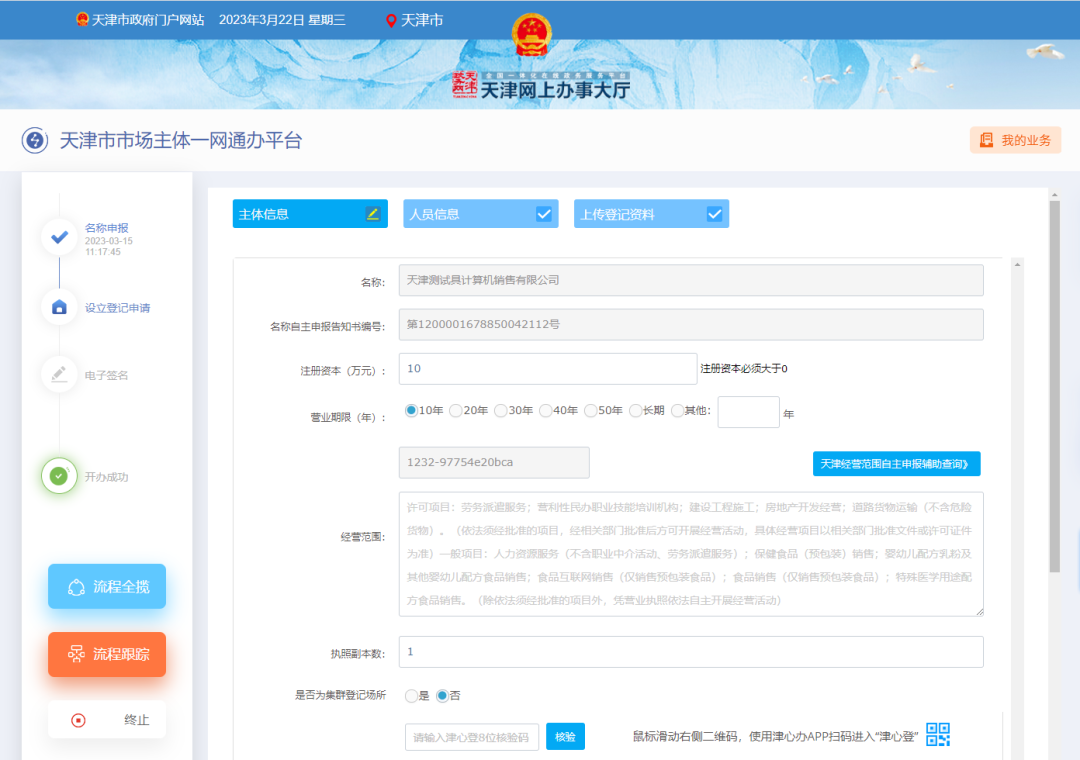1080x760 pixels.
Task: Open the 人员信息 tab
Action: pos(481,214)
